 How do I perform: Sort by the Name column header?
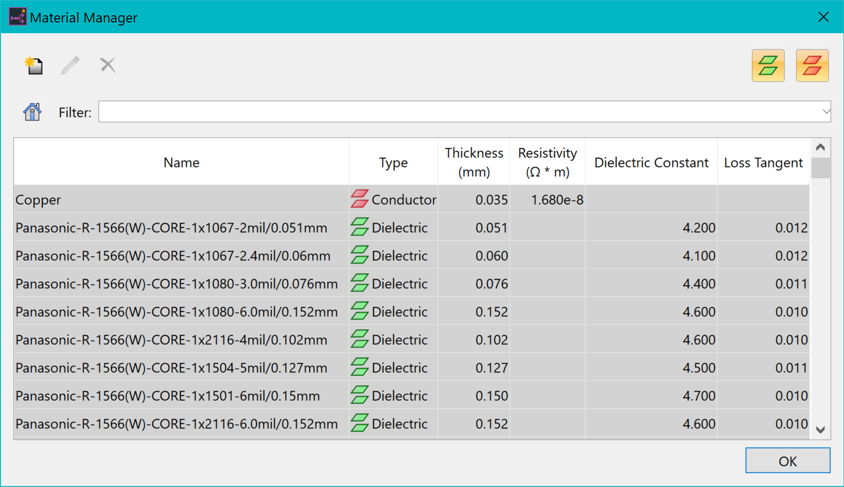pos(181,163)
